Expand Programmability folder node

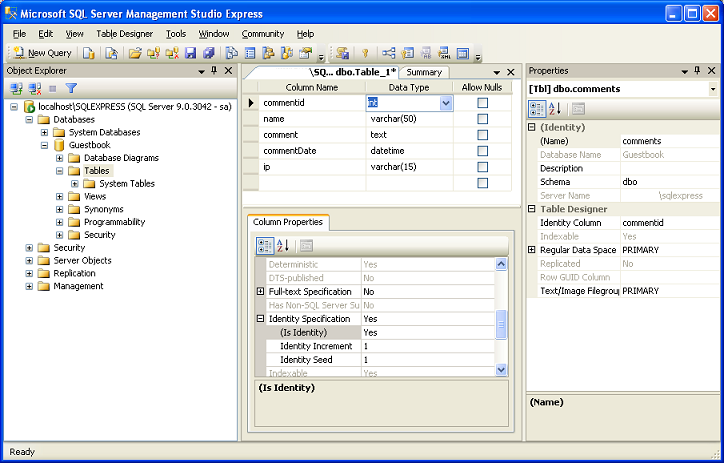point(60,222)
